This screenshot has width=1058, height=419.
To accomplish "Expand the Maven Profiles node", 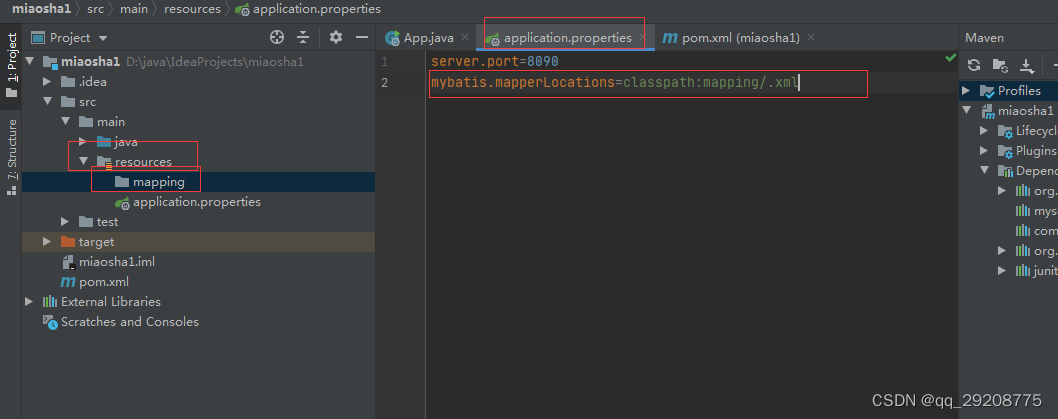I will pos(966,90).
